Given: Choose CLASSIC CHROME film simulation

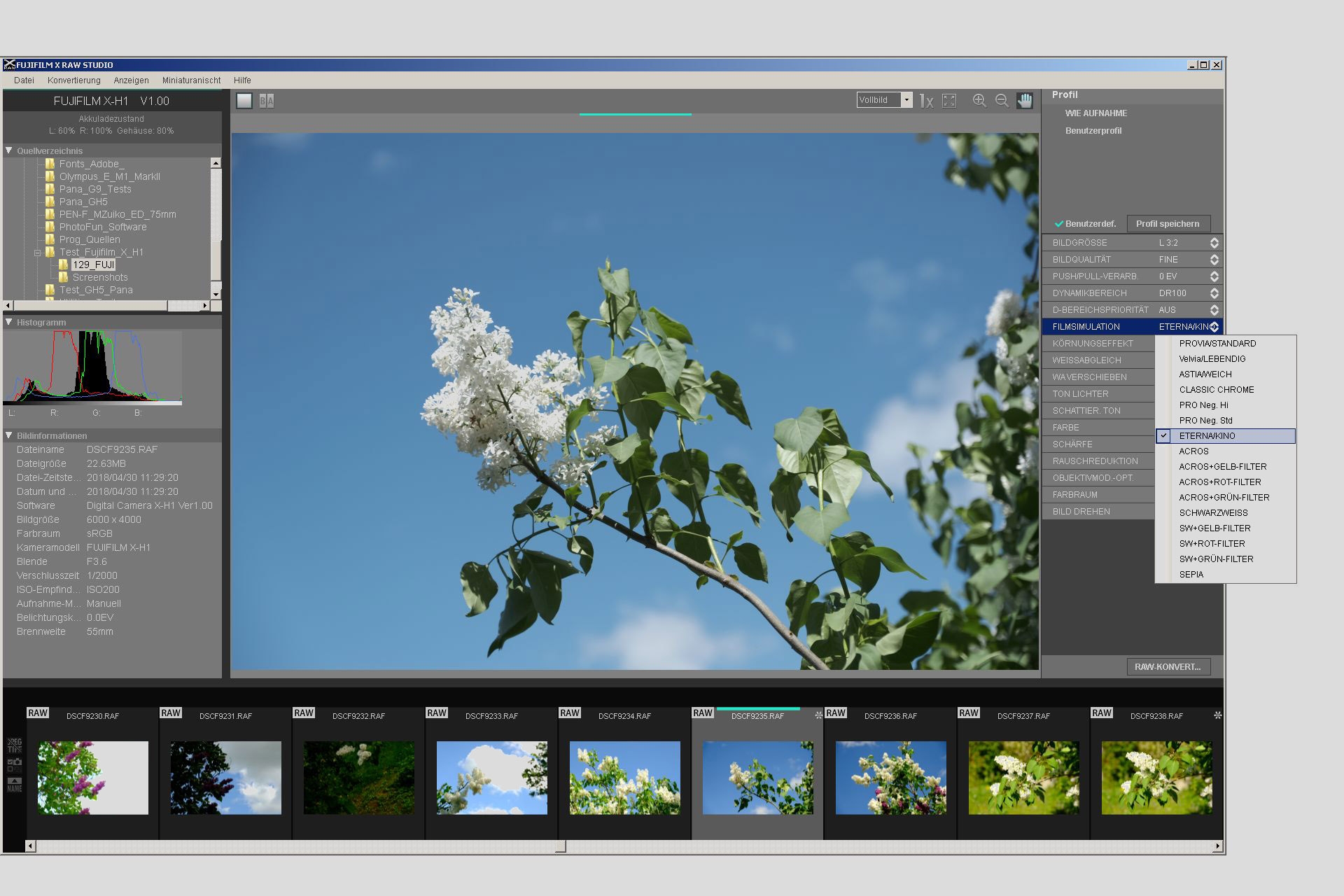Looking at the screenshot, I should tap(1226, 390).
